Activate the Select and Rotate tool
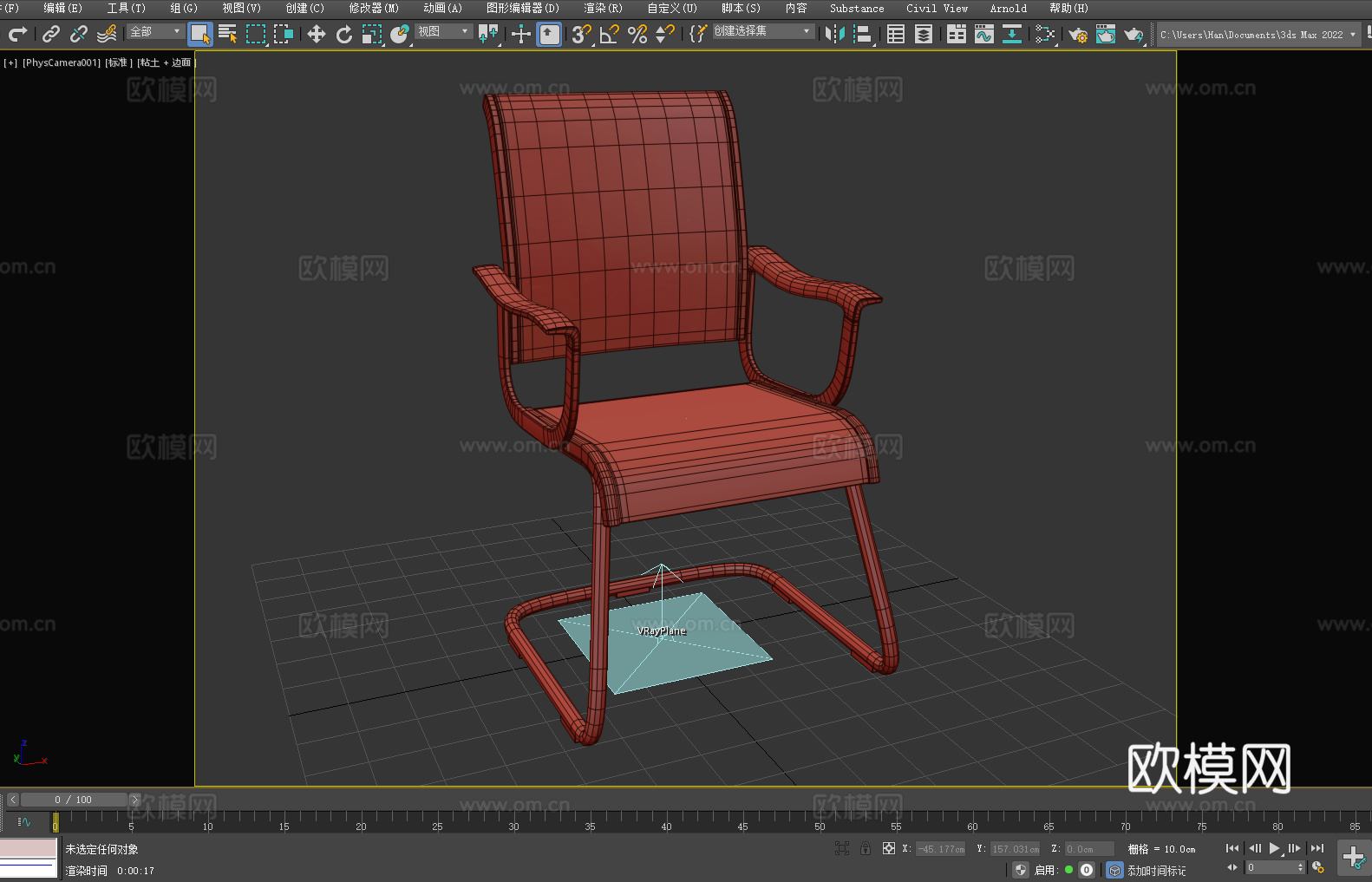Screen dimensions: 1372x882 tap(344, 34)
